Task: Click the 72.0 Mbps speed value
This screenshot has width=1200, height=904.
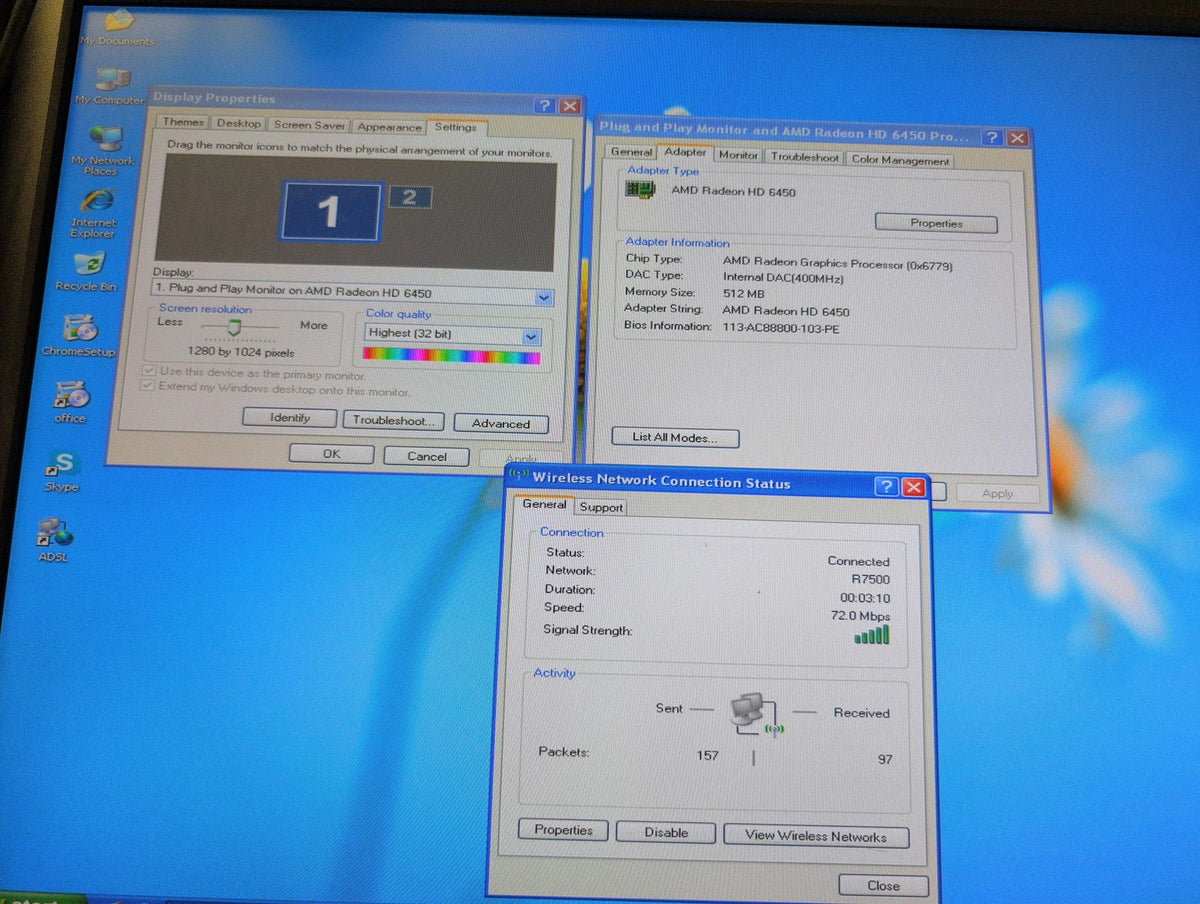Action: coord(860,617)
